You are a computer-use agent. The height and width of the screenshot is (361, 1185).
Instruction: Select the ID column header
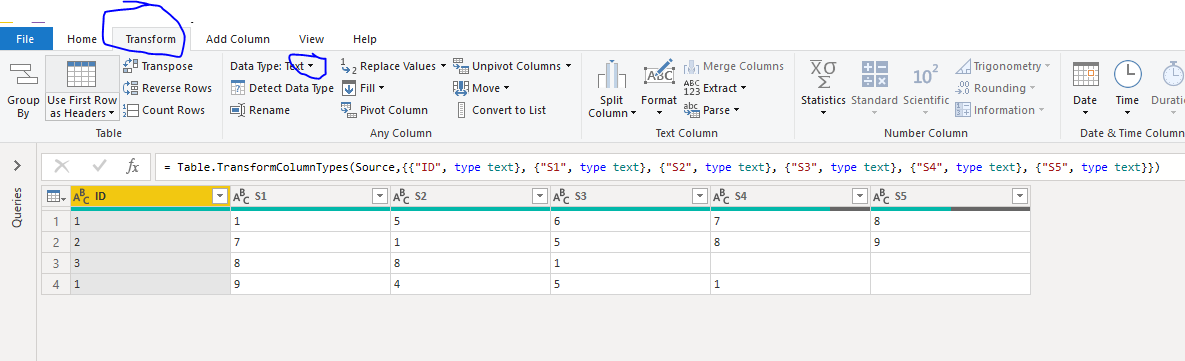(150, 196)
